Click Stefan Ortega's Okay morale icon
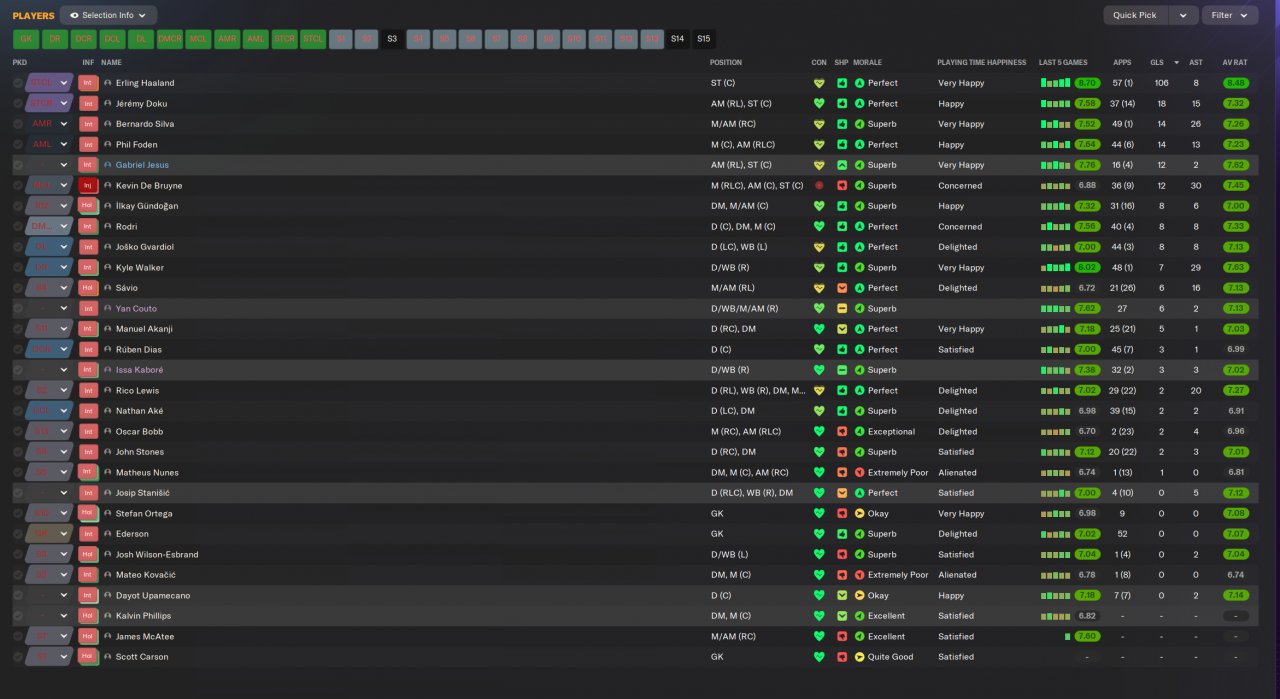Viewport: 1280px width, 699px height. click(x=859, y=513)
